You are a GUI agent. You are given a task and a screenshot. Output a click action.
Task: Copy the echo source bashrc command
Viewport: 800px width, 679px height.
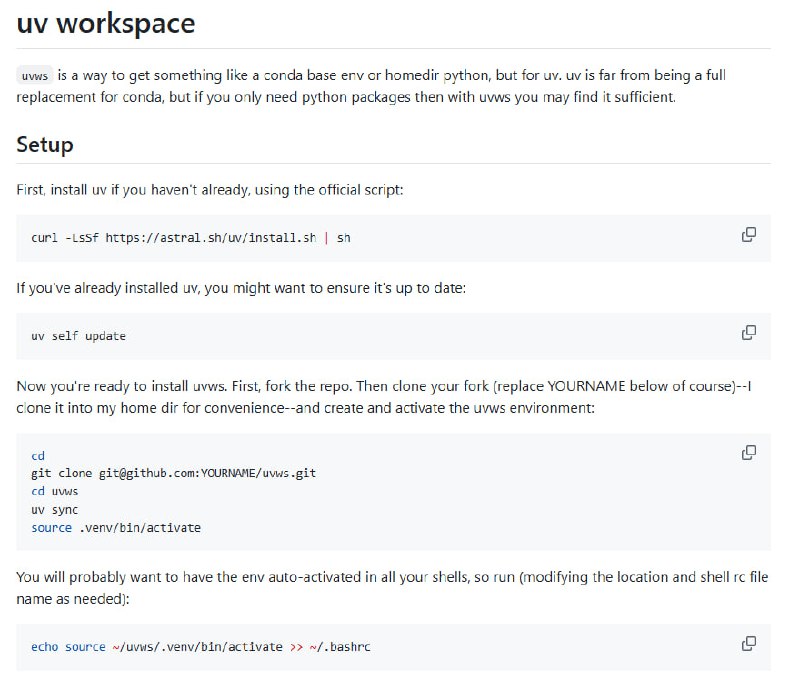point(748,644)
